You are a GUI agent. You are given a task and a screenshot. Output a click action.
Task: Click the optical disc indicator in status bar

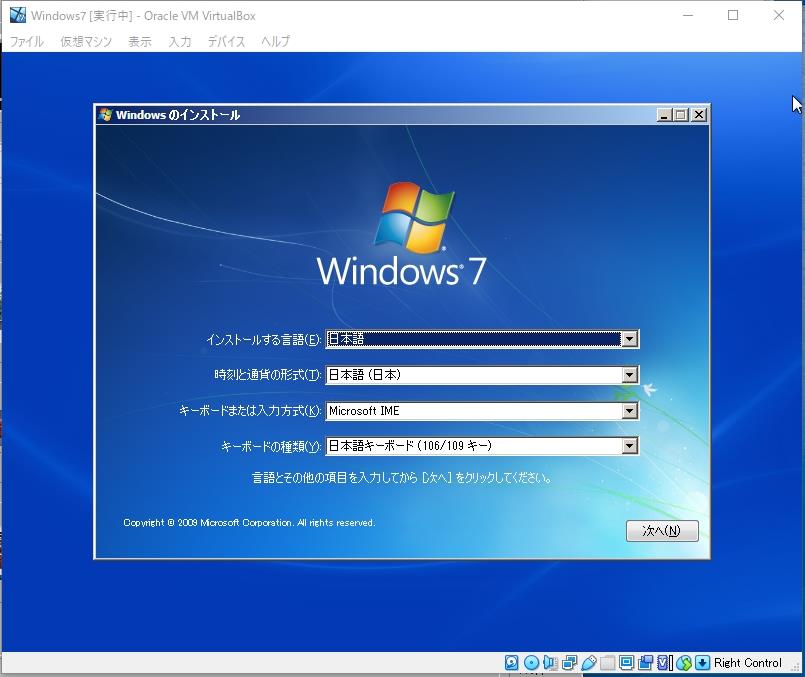click(x=531, y=663)
